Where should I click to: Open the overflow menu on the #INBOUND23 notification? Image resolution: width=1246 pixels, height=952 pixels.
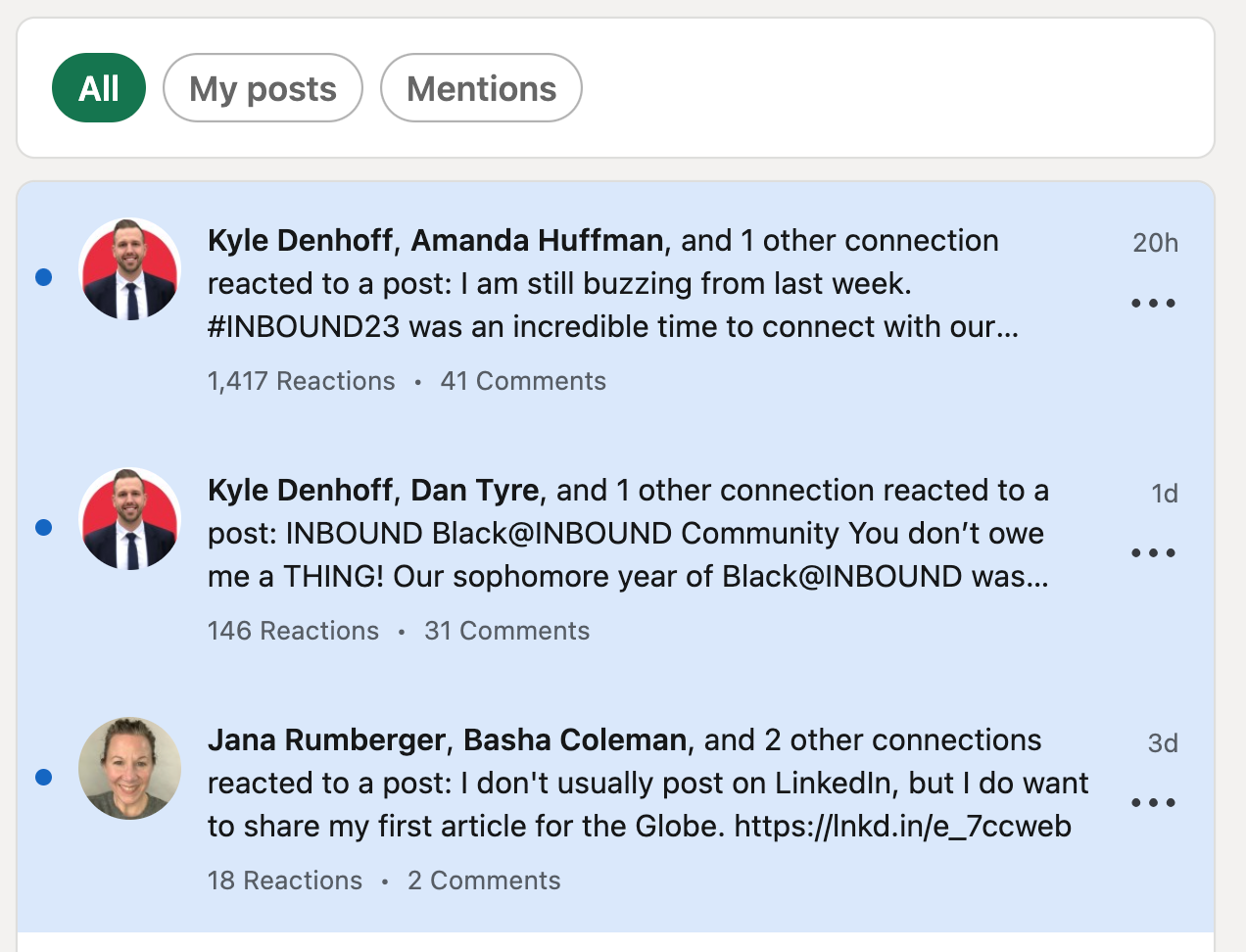[1154, 303]
